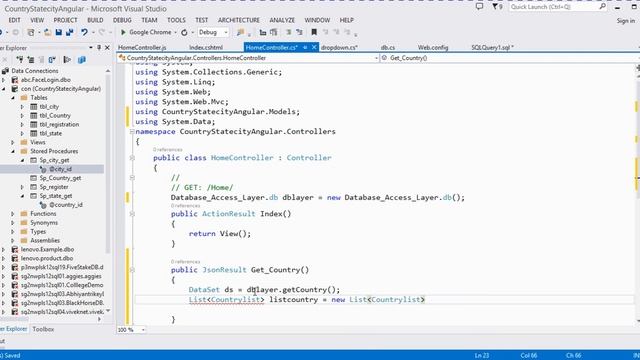
Task: Open the Debug configuration dropdown
Action: pyautogui.click(x=213, y=32)
